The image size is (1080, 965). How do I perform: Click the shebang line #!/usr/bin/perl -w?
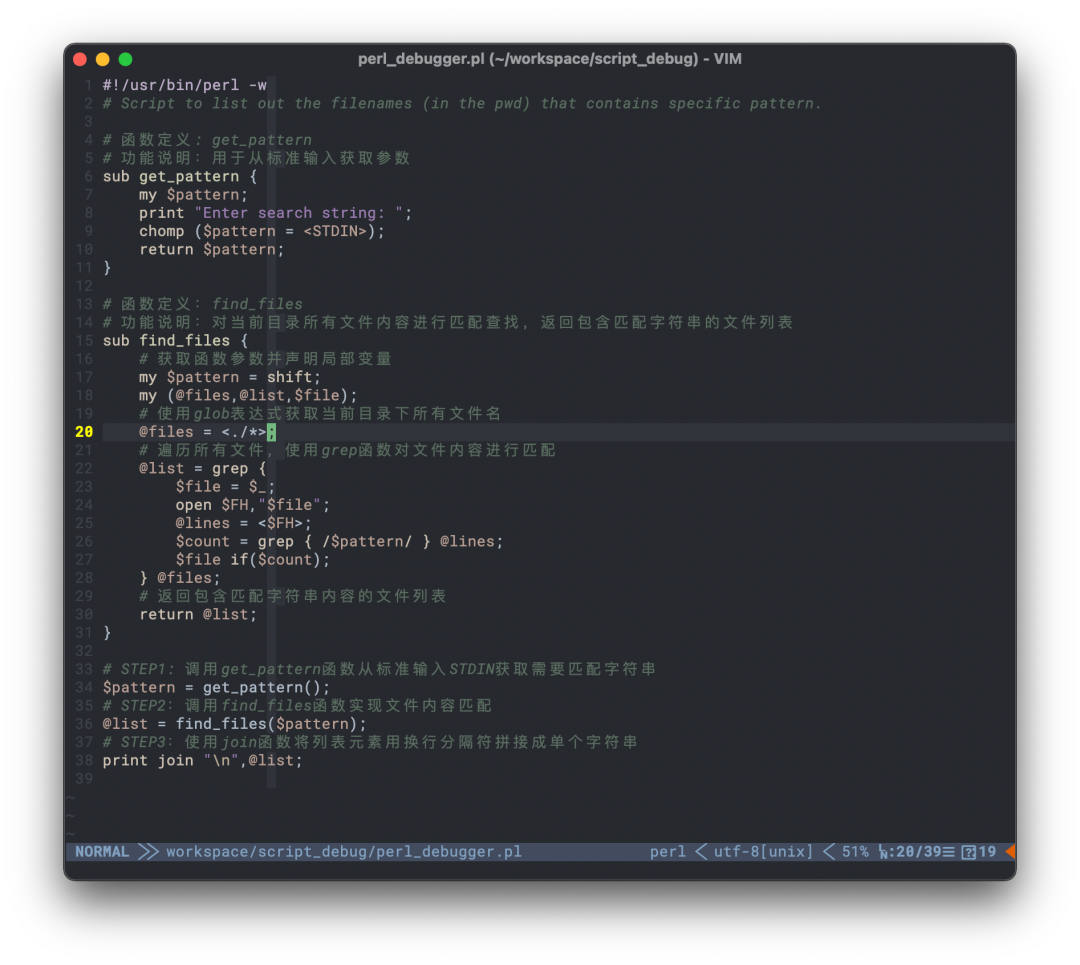[x=185, y=85]
